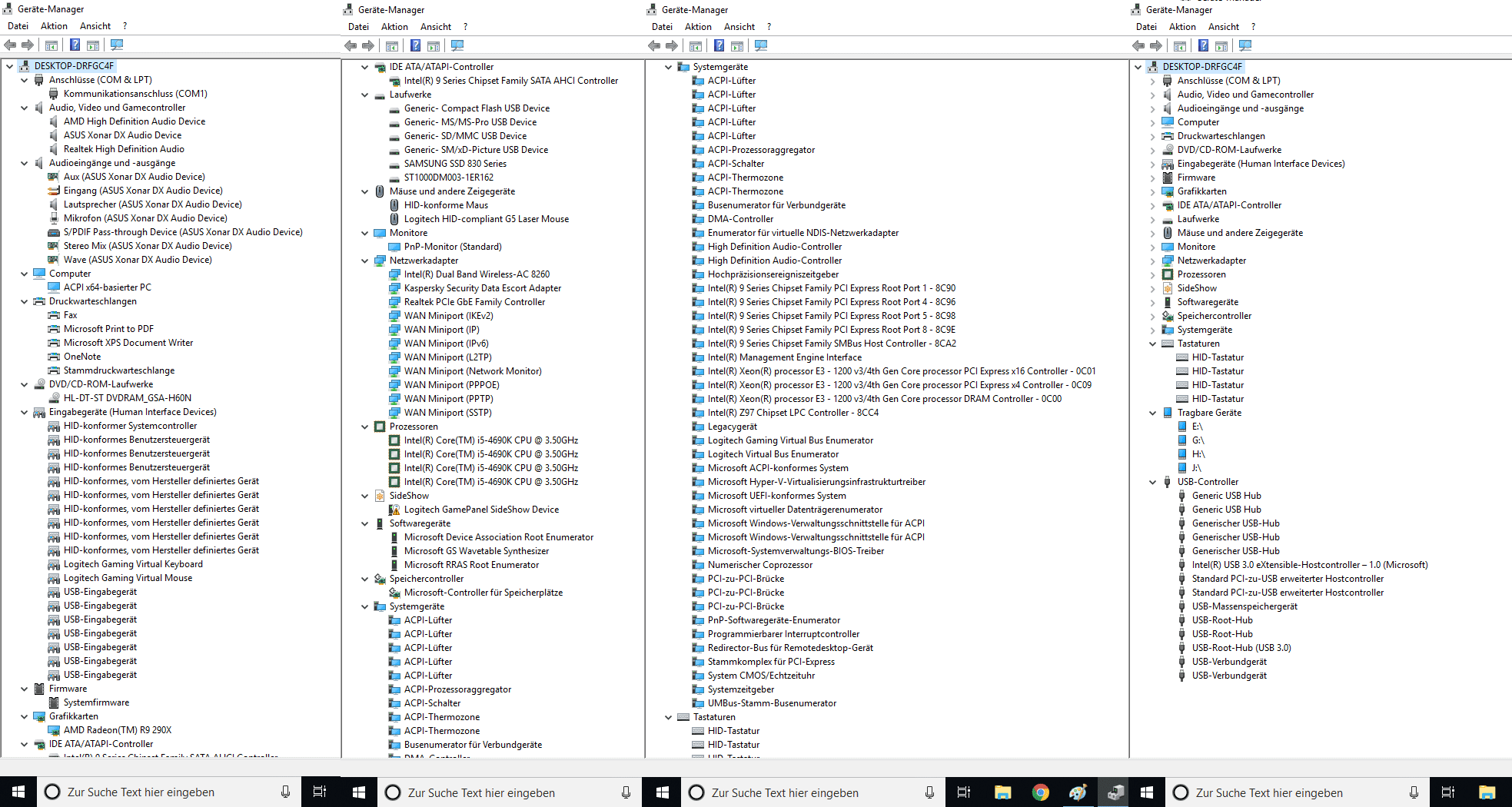Image resolution: width=1512 pixels, height=807 pixels.
Task: Click the Kommunikationsanschluss (COM1) port icon
Action: 54,94
